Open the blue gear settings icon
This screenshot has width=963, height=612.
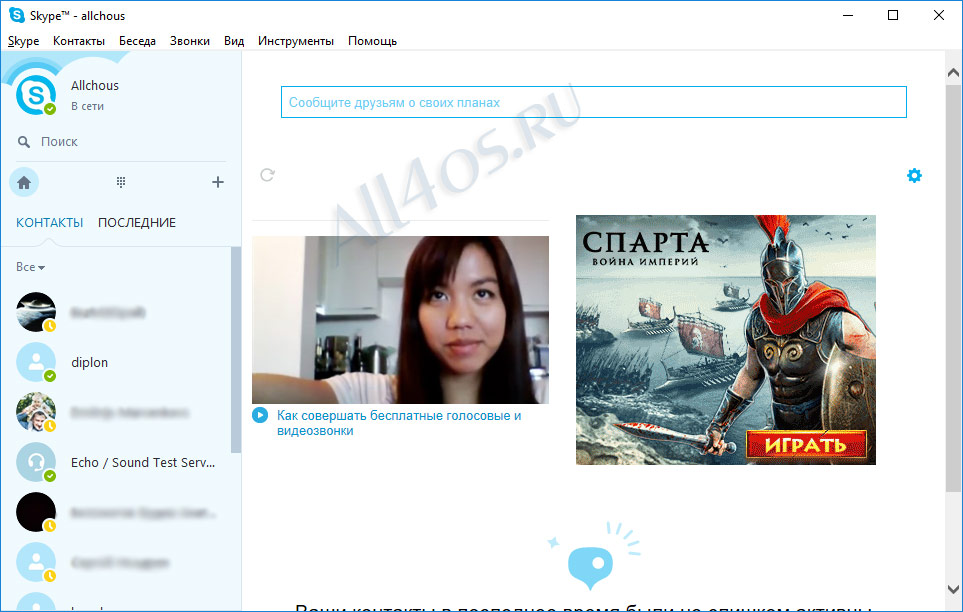[914, 176]
